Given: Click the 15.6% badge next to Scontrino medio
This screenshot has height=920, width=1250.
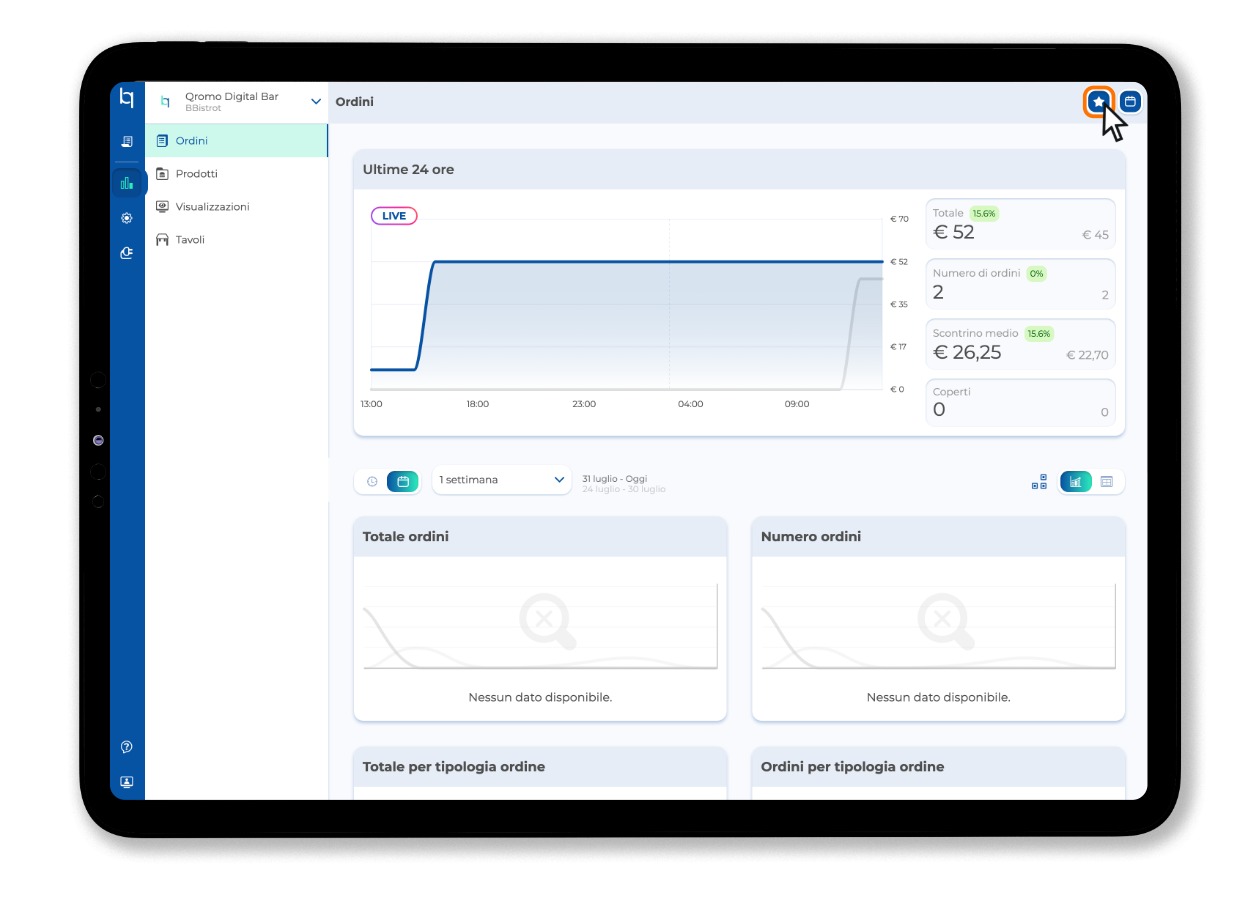Looking at the screenshot, I should tap(1040, 333).
